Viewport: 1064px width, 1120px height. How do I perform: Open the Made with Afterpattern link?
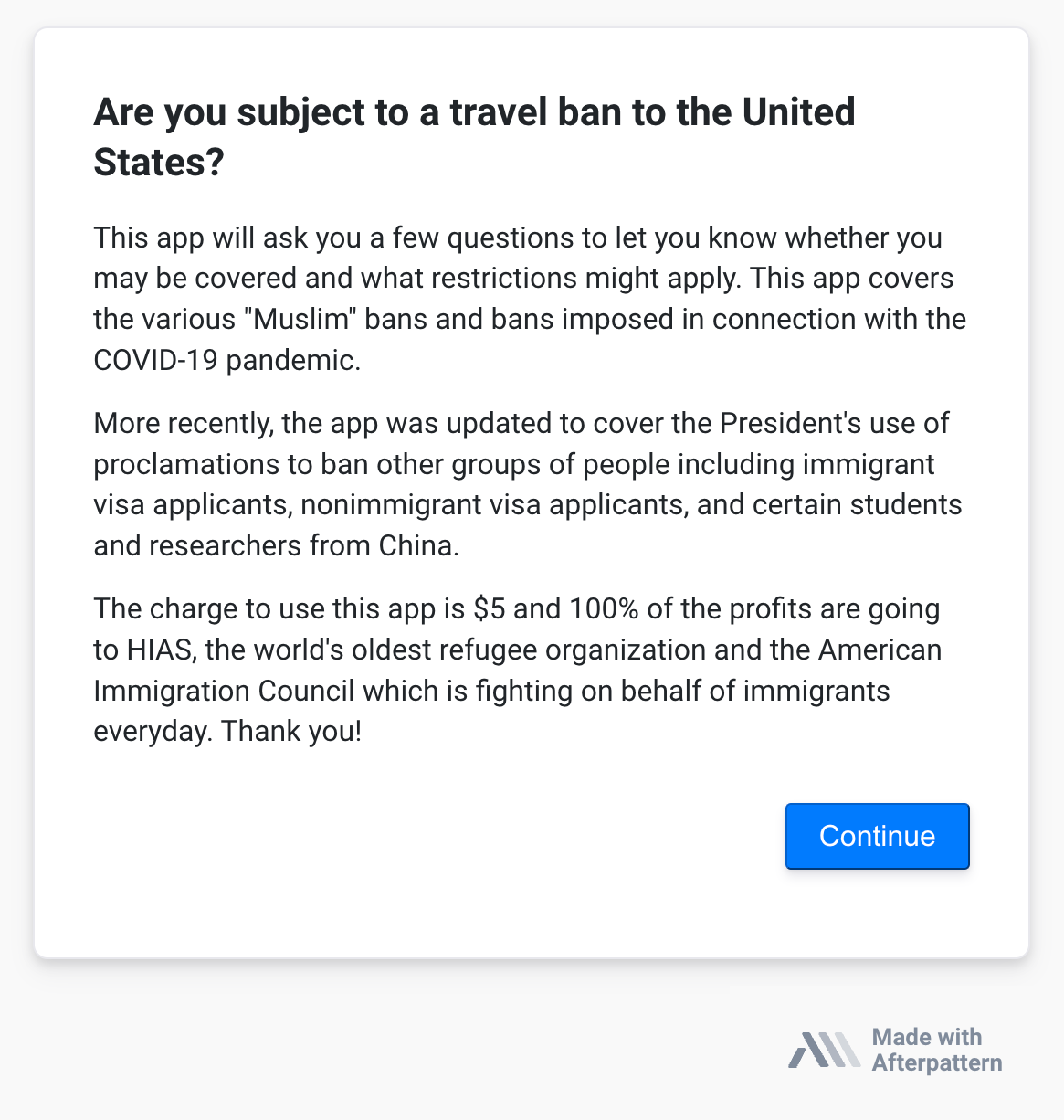coord(895,1050)
